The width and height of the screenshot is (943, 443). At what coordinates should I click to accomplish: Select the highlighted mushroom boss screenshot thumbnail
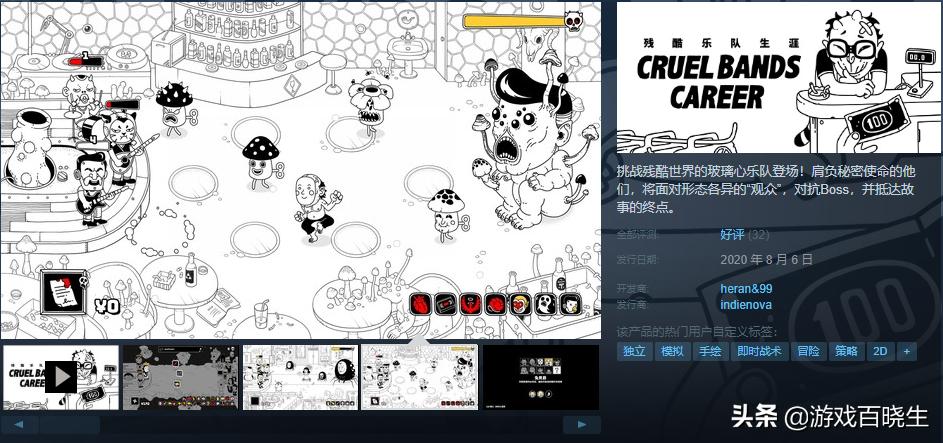coord(419,377)
